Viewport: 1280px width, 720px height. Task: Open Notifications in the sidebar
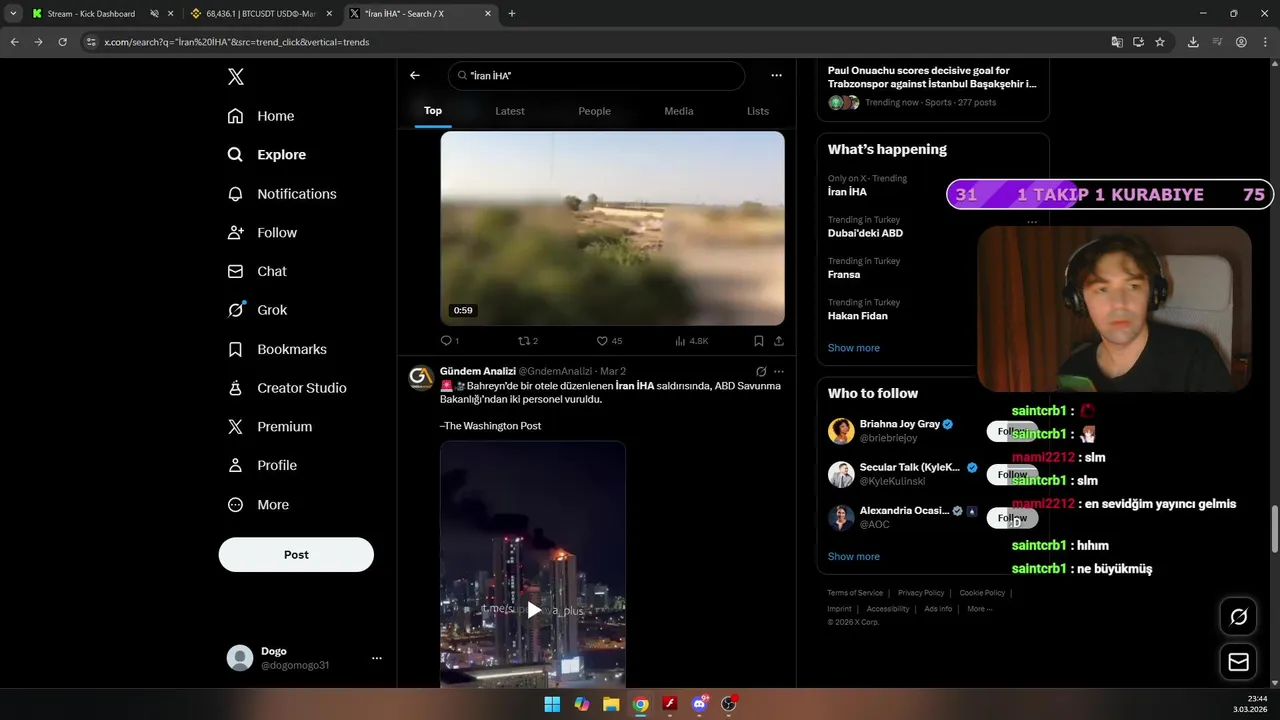tap(282, 194)
